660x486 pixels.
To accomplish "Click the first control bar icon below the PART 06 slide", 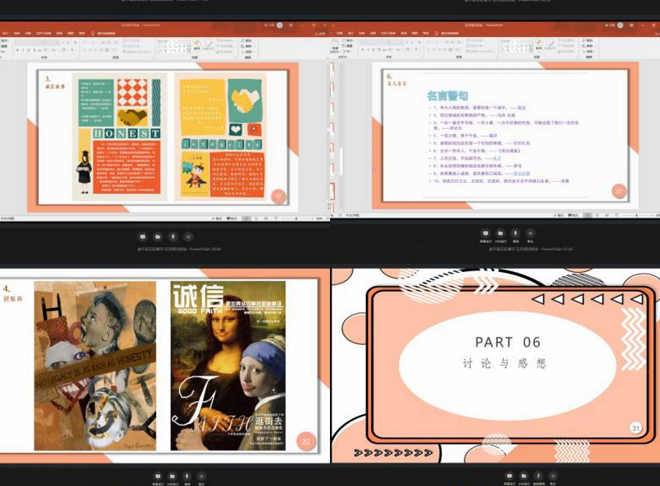I will tap(509, 476).
